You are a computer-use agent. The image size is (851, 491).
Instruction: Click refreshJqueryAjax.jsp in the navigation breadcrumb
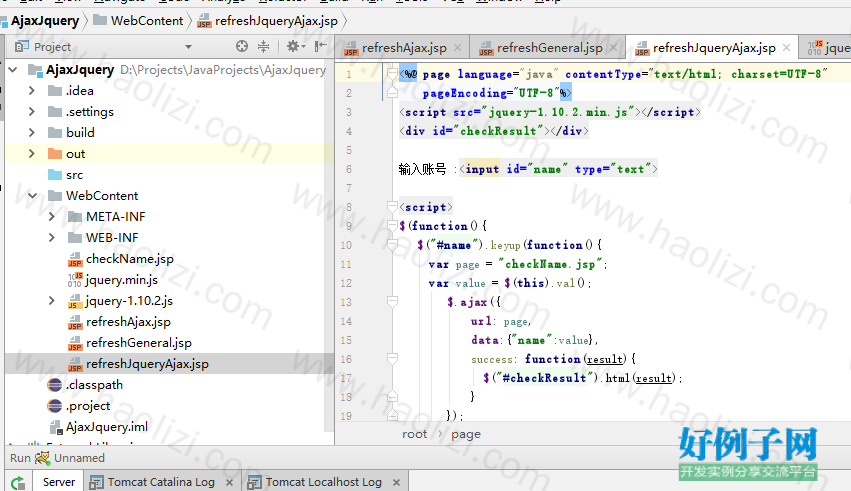(x=276, y=21)
